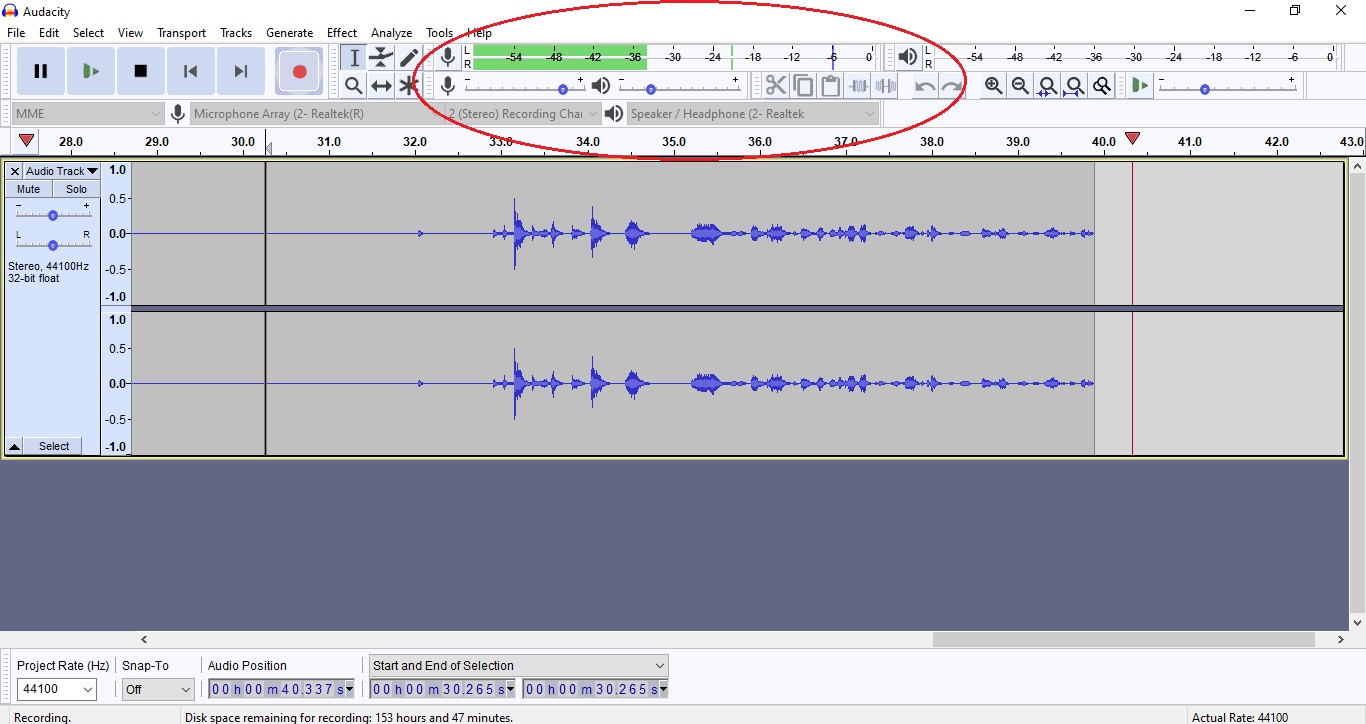1366x724 pixels.
Task: Click the selection end time field
Action: [x=595, y=689]
